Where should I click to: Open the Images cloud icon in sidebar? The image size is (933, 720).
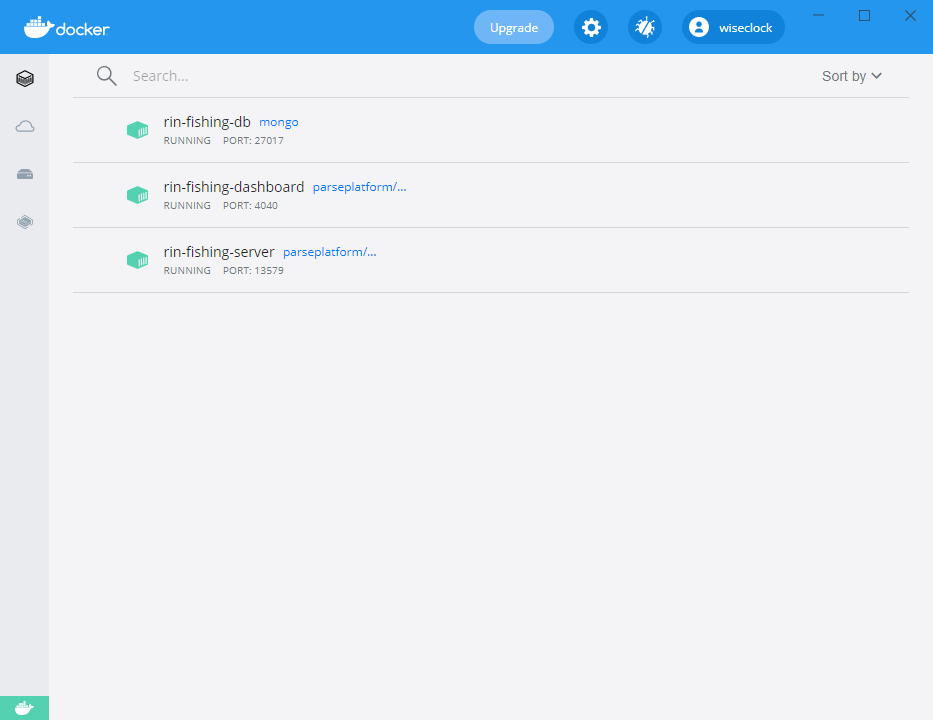pyautogui.click(x=25, y=126)
